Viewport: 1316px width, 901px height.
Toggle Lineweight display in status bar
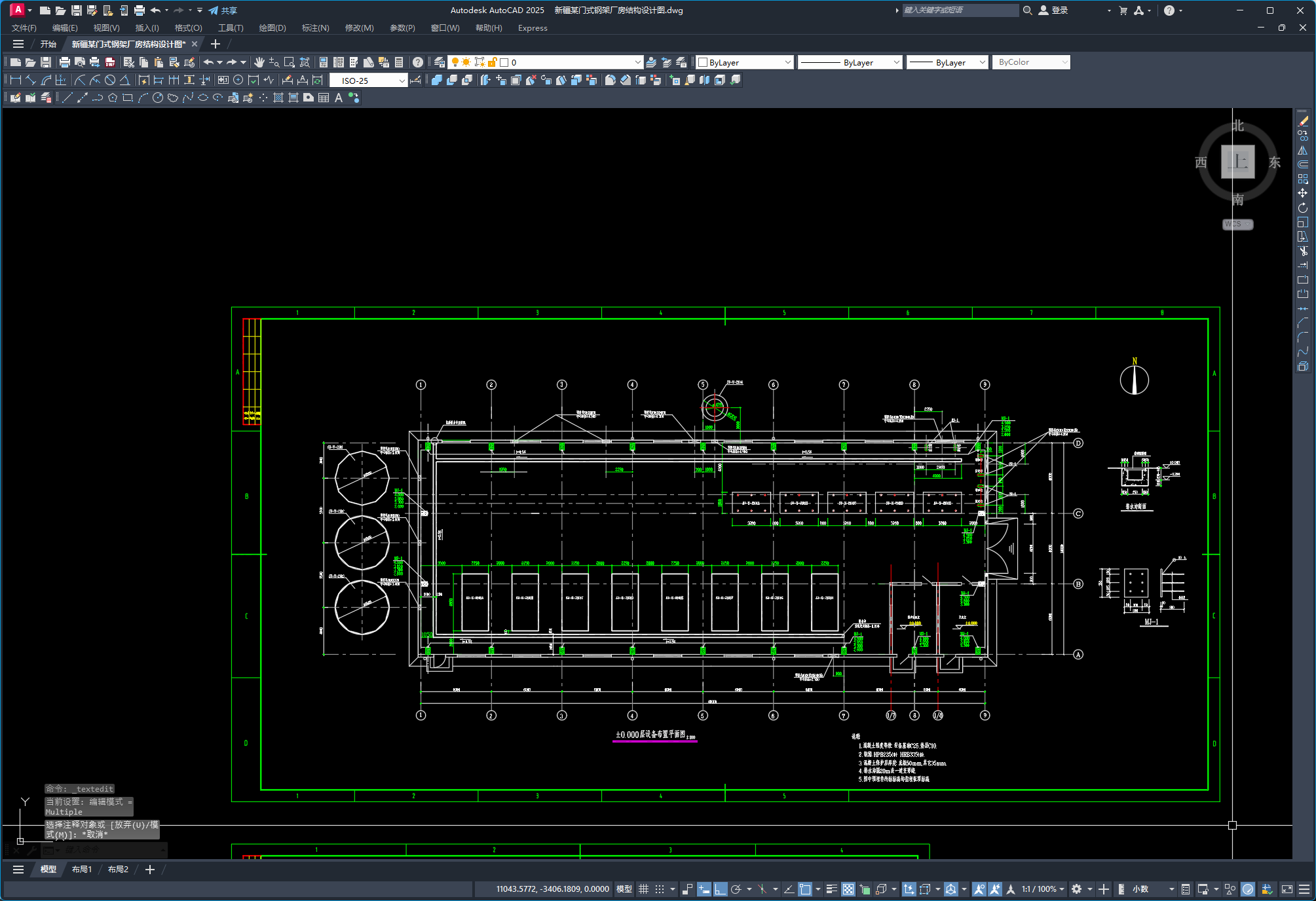(832, 889)
